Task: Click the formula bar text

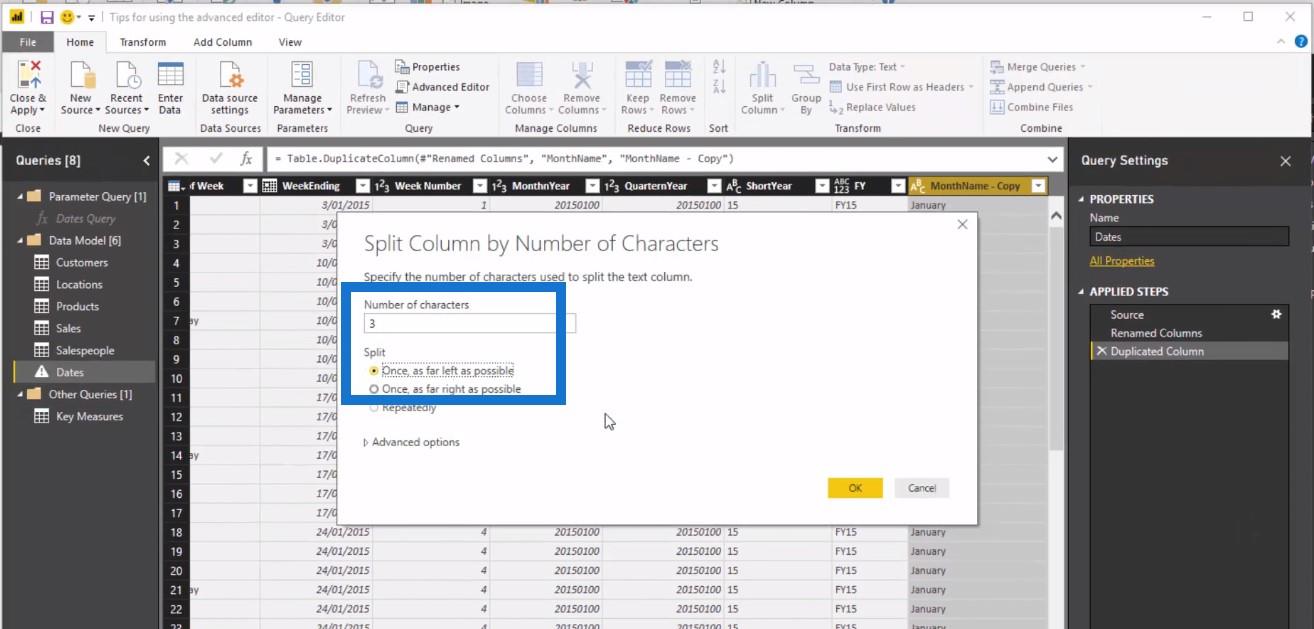Action: [x=504, y=159]
